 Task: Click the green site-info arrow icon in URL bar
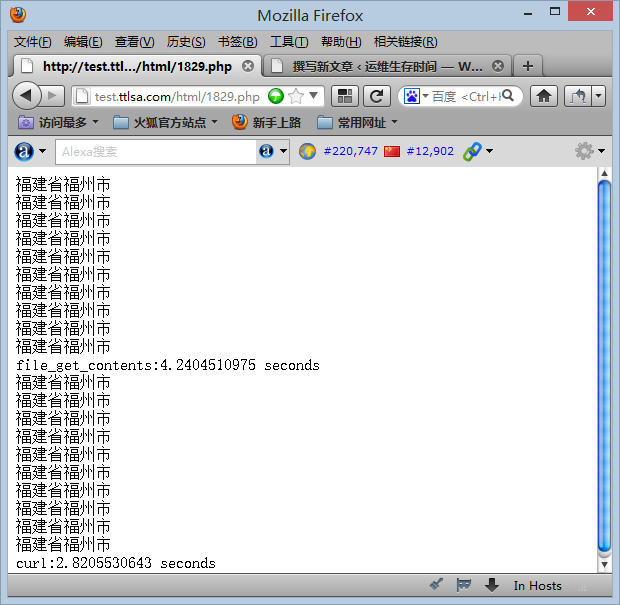click(276, 96)
